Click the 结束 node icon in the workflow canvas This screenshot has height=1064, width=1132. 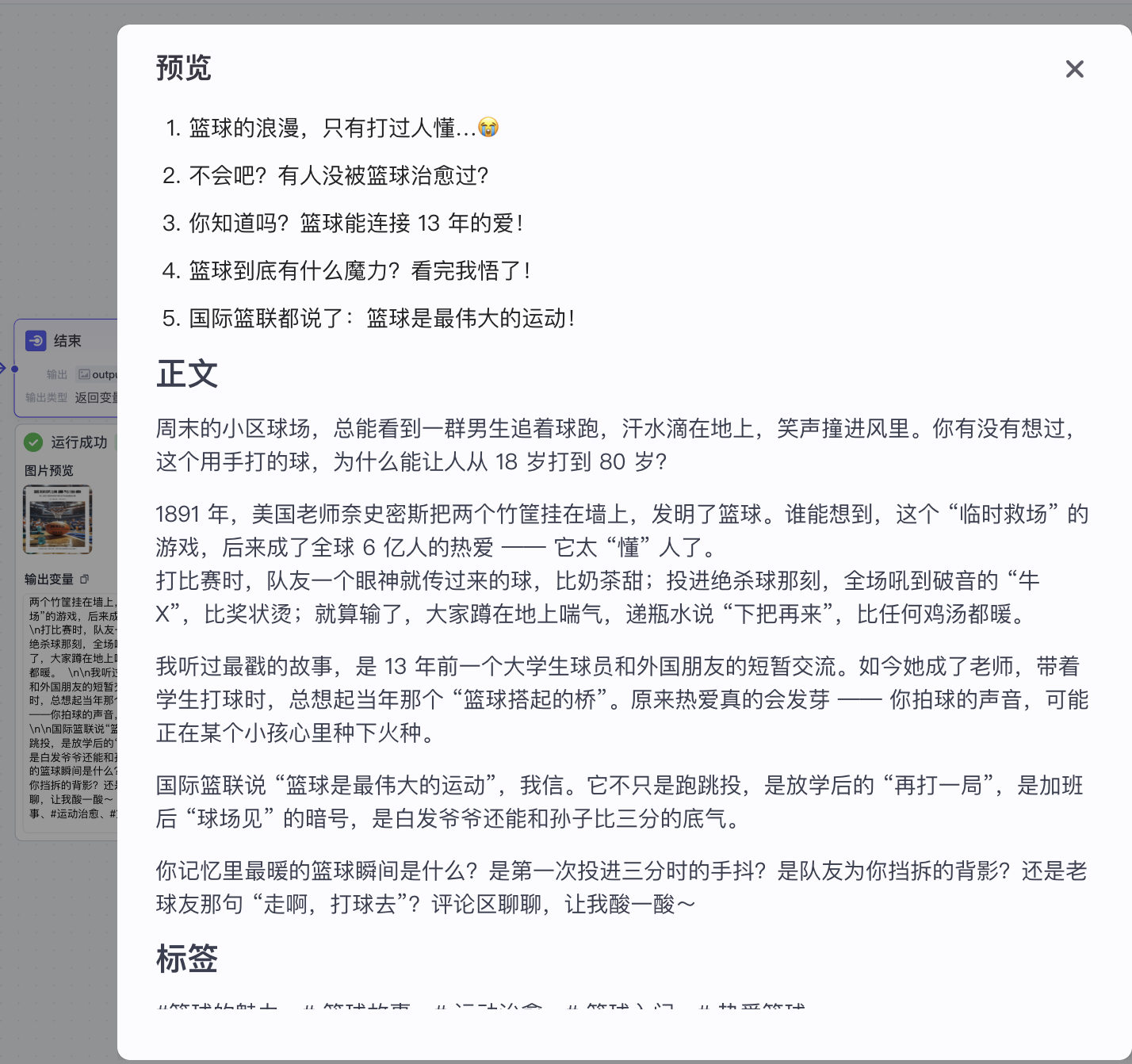36,341
